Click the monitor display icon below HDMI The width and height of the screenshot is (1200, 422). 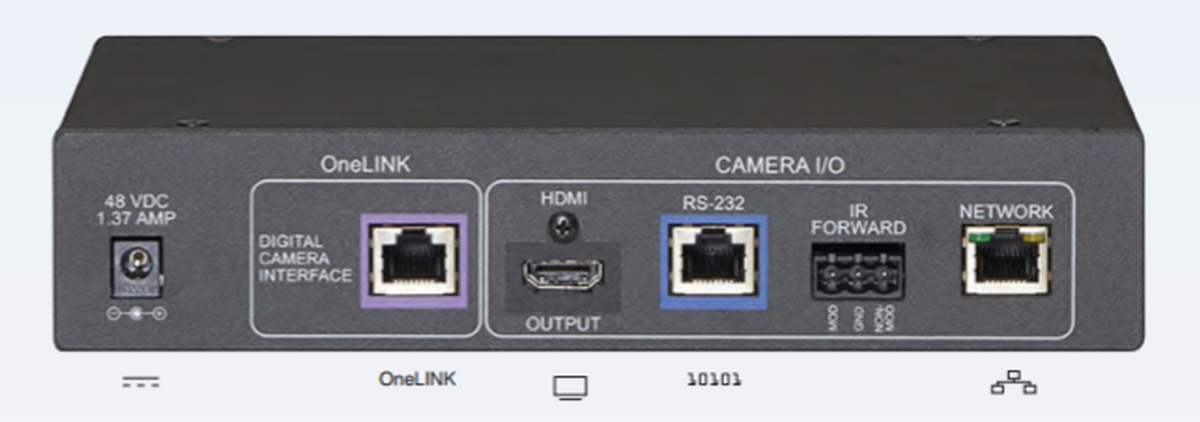point(570,387)
